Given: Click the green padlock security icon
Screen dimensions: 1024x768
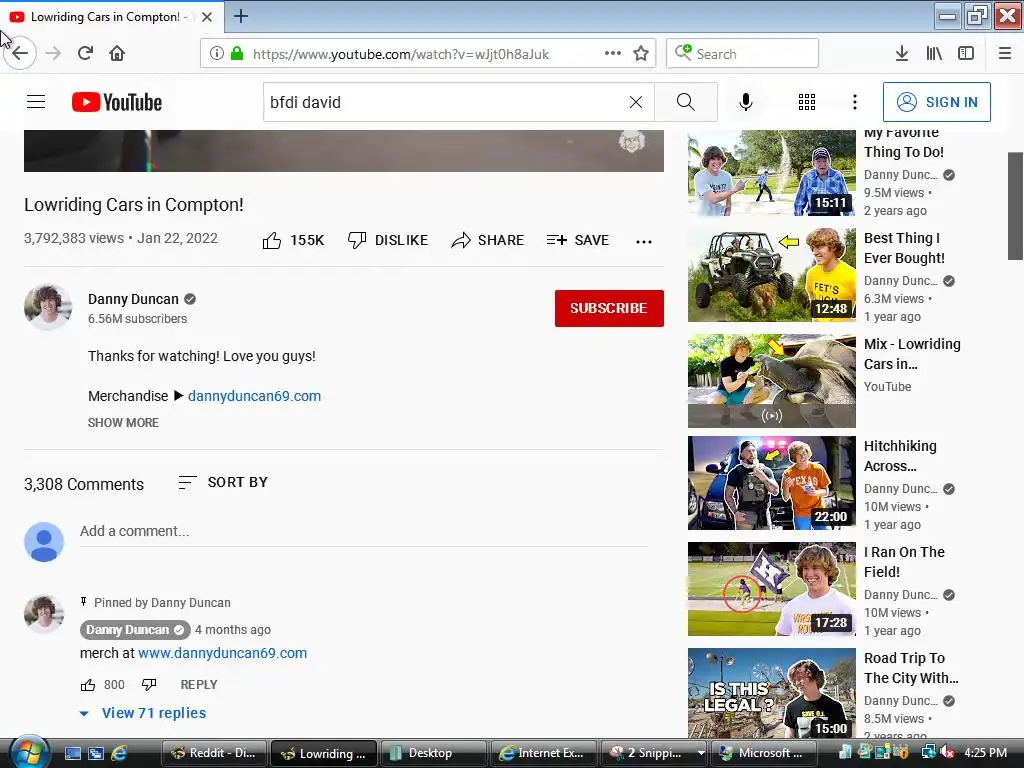Looking at the screenshot, I should pos(236,54).
